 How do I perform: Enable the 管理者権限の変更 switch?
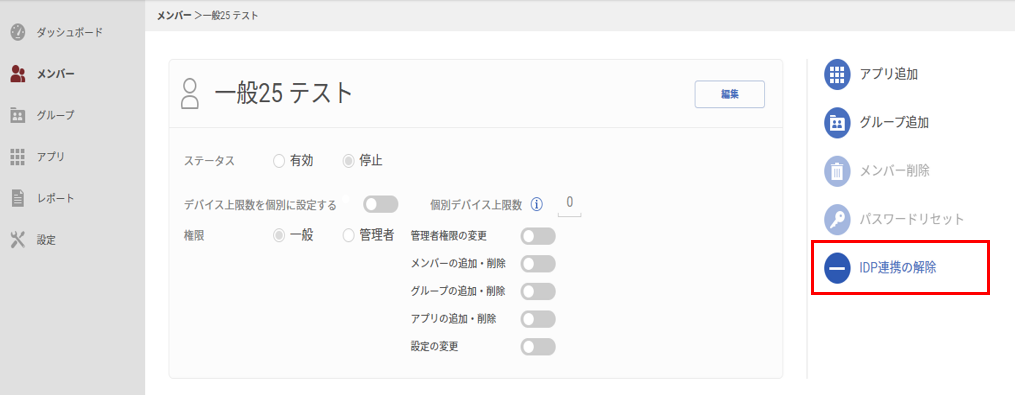point(538,236)
